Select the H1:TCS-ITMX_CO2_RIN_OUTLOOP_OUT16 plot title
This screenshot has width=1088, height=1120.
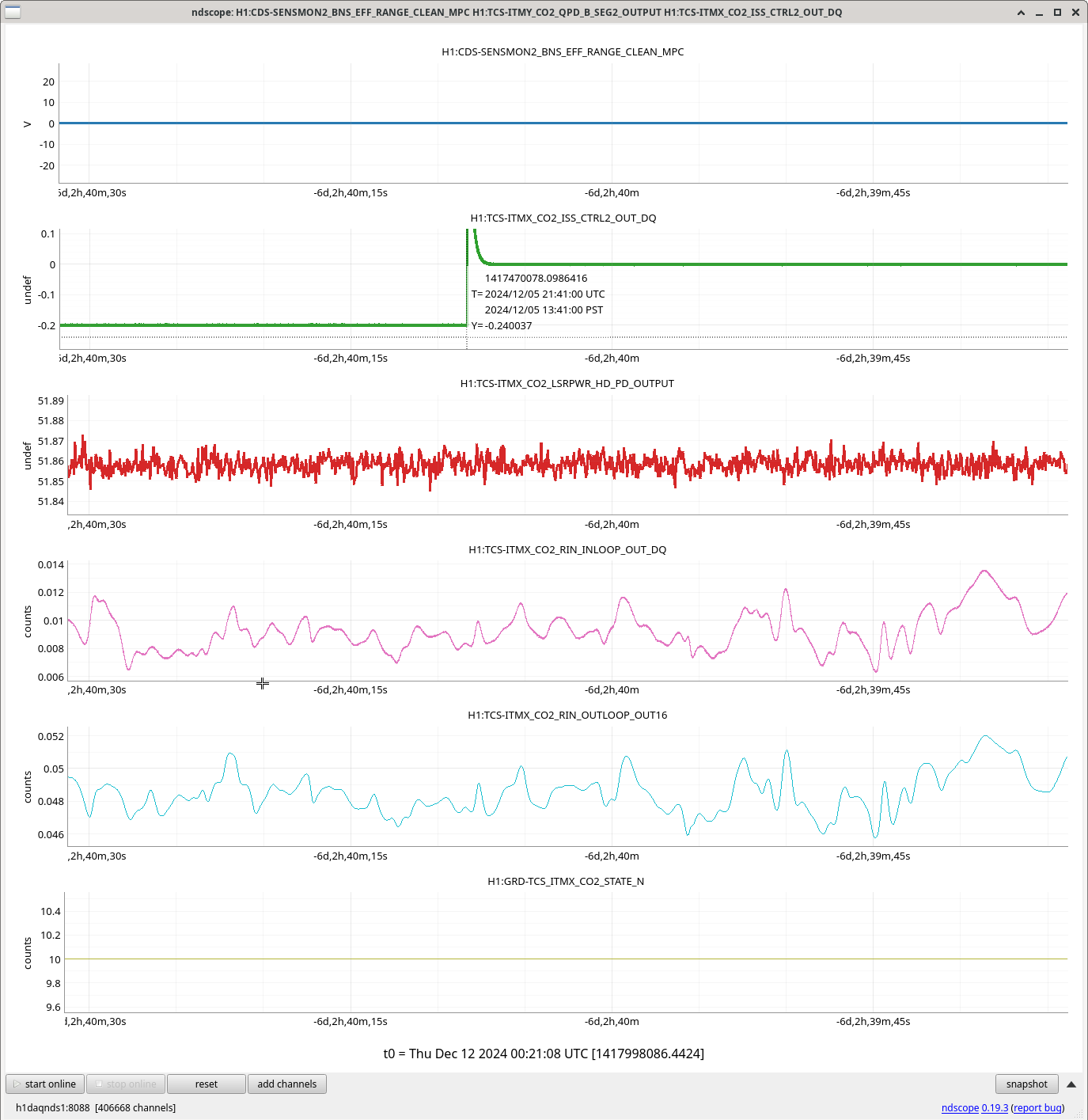tap(567, 715)
